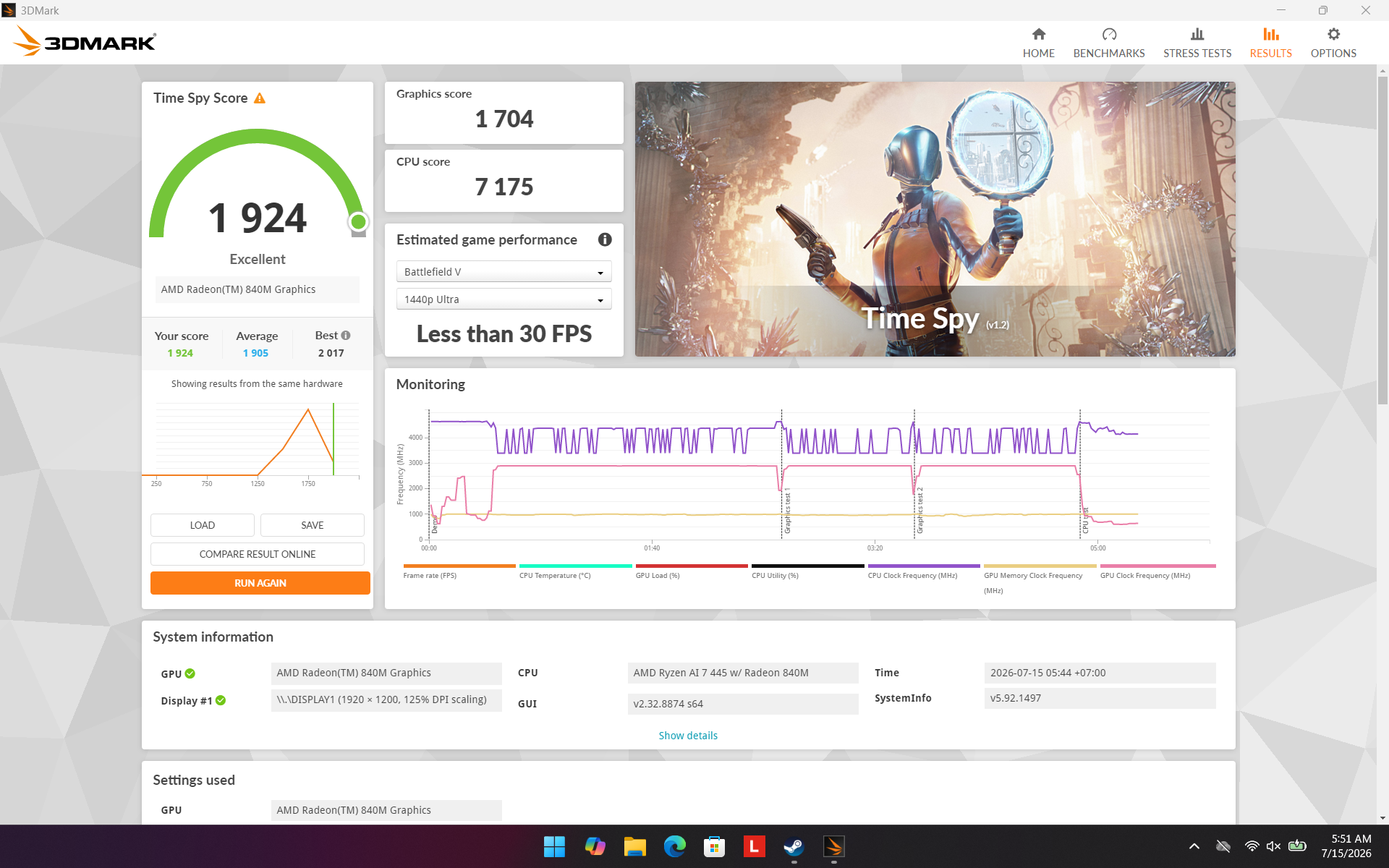Click the 3DMark logo
The image size is (1389, 868).
click(85, 42)
